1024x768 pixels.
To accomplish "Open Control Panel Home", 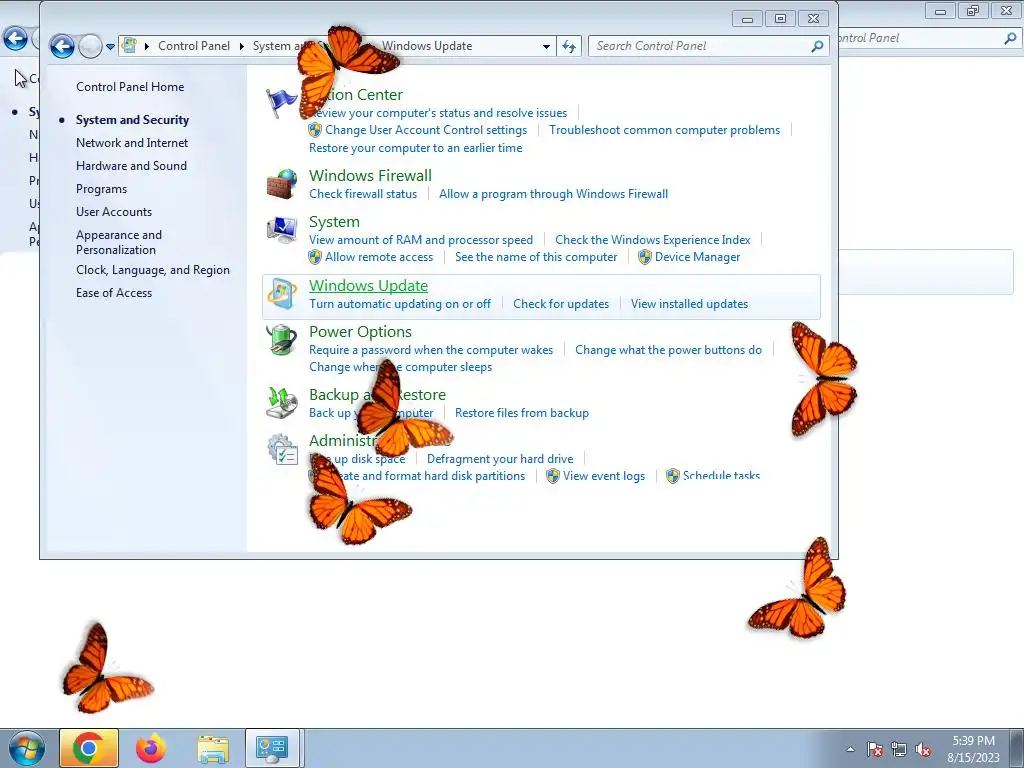I will pos(130,87).
